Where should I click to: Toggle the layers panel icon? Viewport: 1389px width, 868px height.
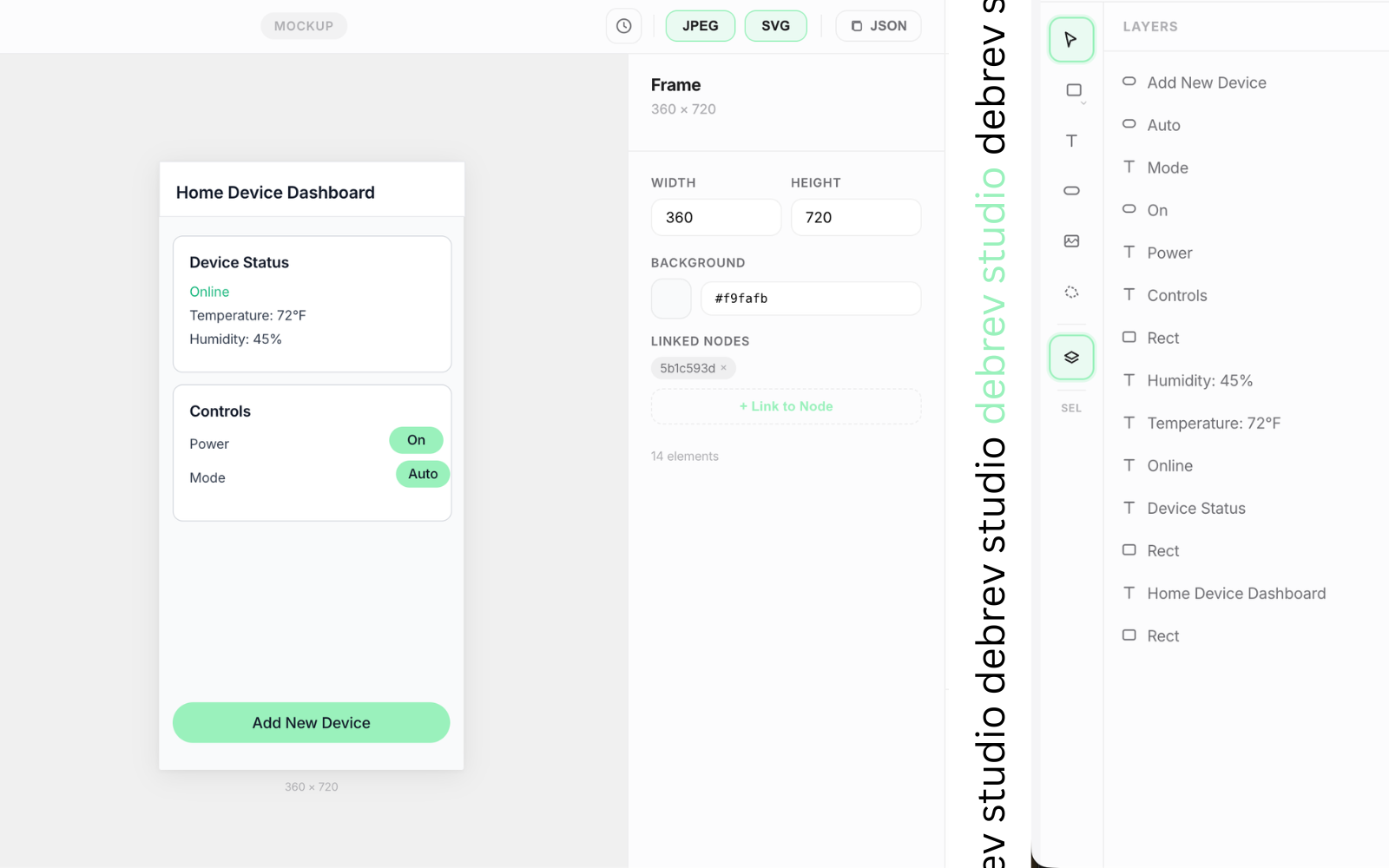pos(1071,358)
